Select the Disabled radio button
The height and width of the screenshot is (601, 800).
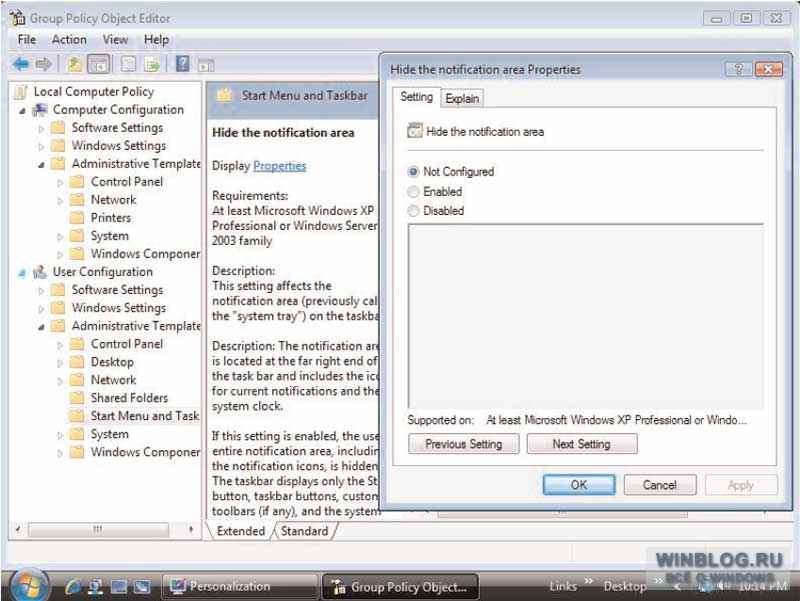pos(413,211)
